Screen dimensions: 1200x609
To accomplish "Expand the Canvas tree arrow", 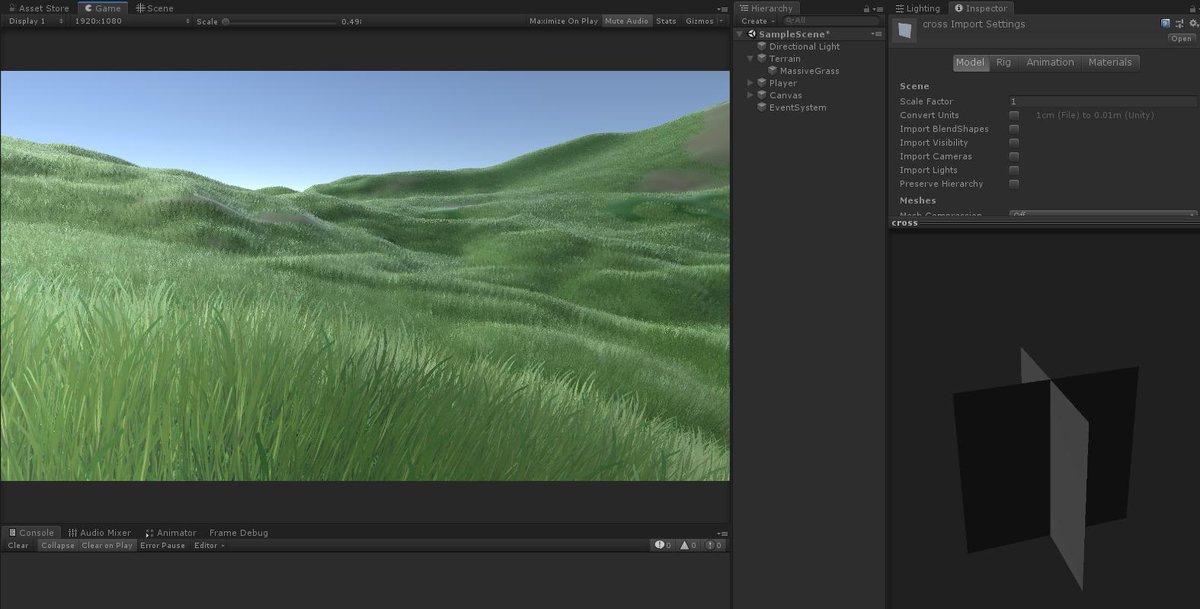I will 750,95.
